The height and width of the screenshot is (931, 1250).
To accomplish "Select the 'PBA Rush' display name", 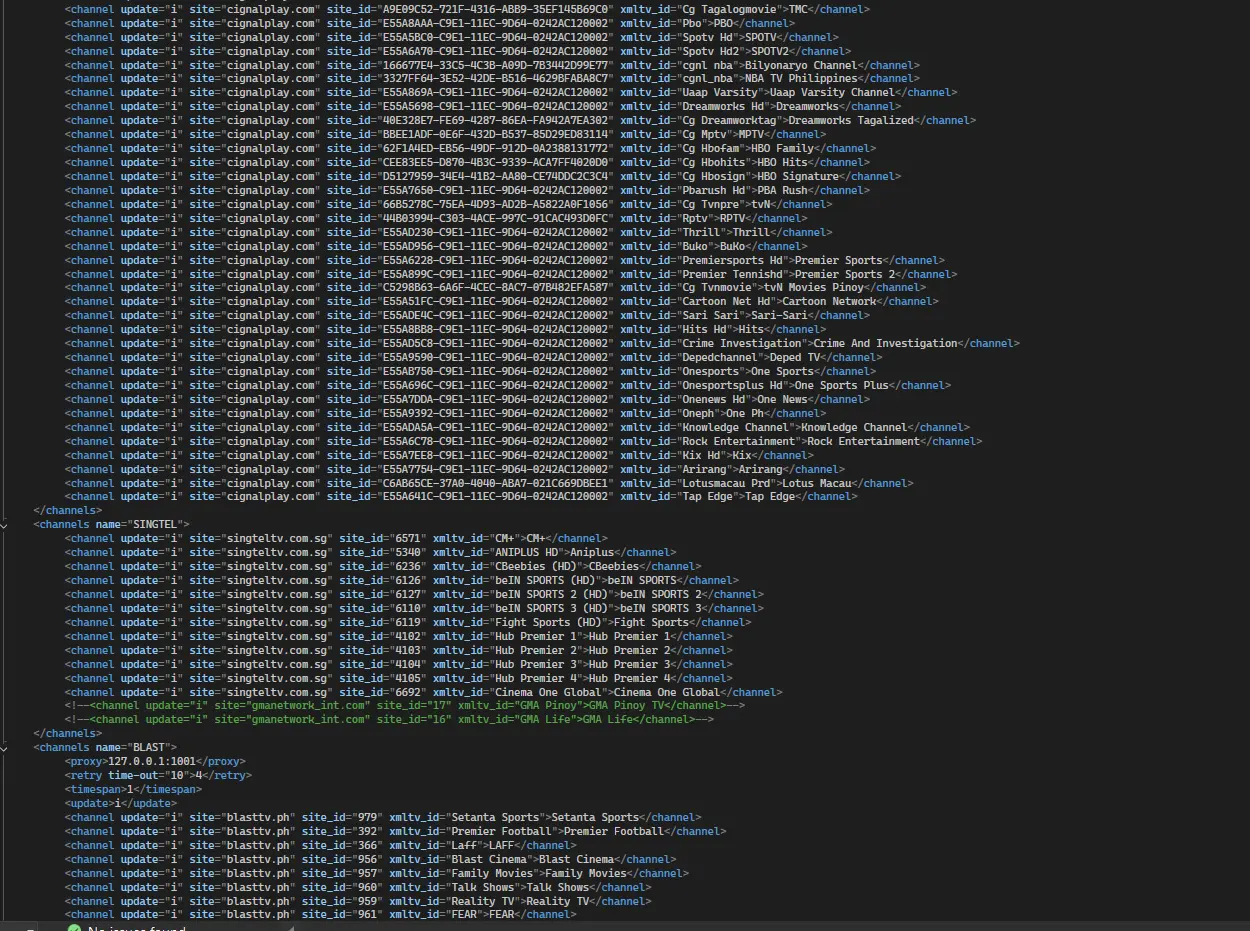I will click(783, 191).
